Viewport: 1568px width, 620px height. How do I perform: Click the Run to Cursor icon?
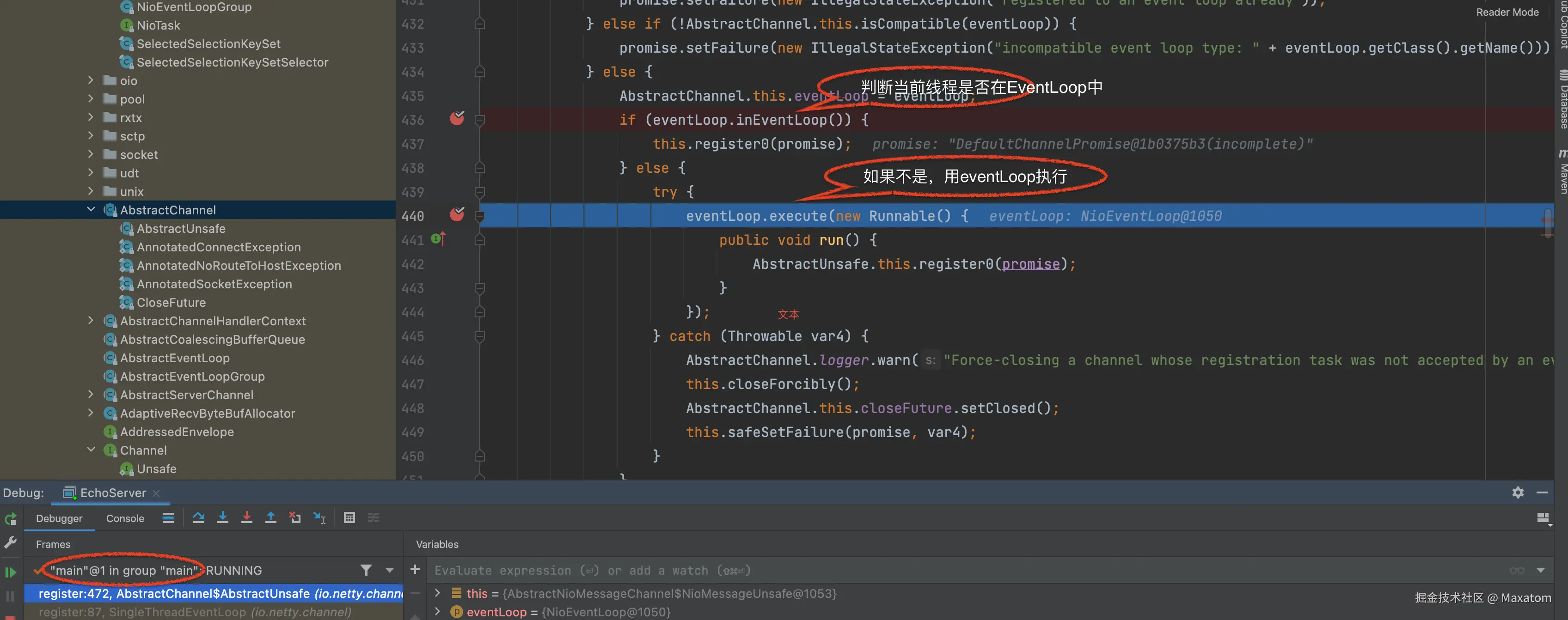[x=319, y=518]
